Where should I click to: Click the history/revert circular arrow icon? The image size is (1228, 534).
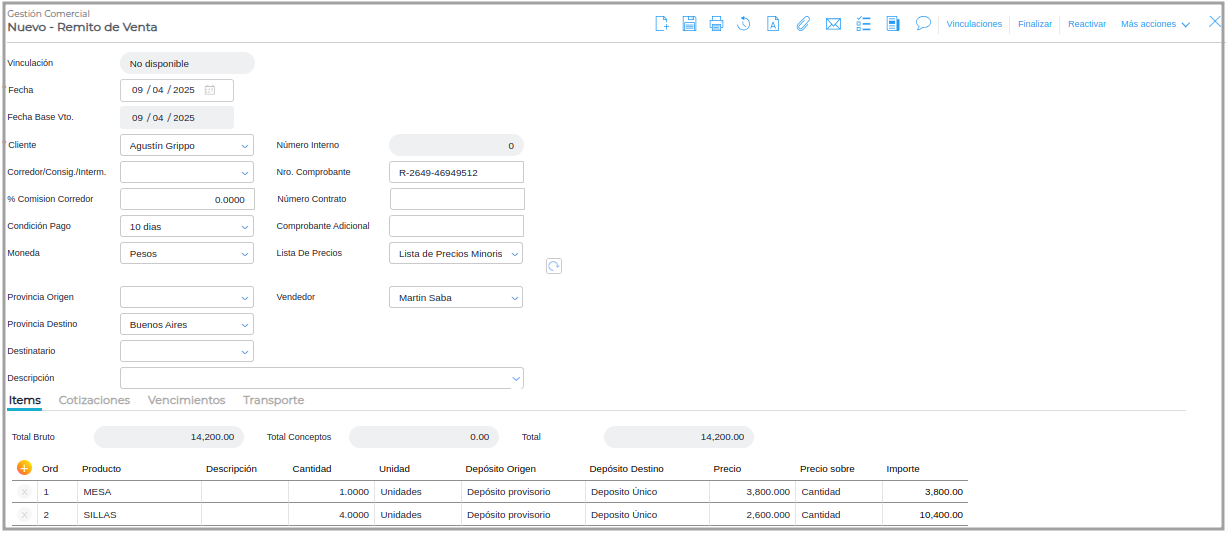point(744,24)
